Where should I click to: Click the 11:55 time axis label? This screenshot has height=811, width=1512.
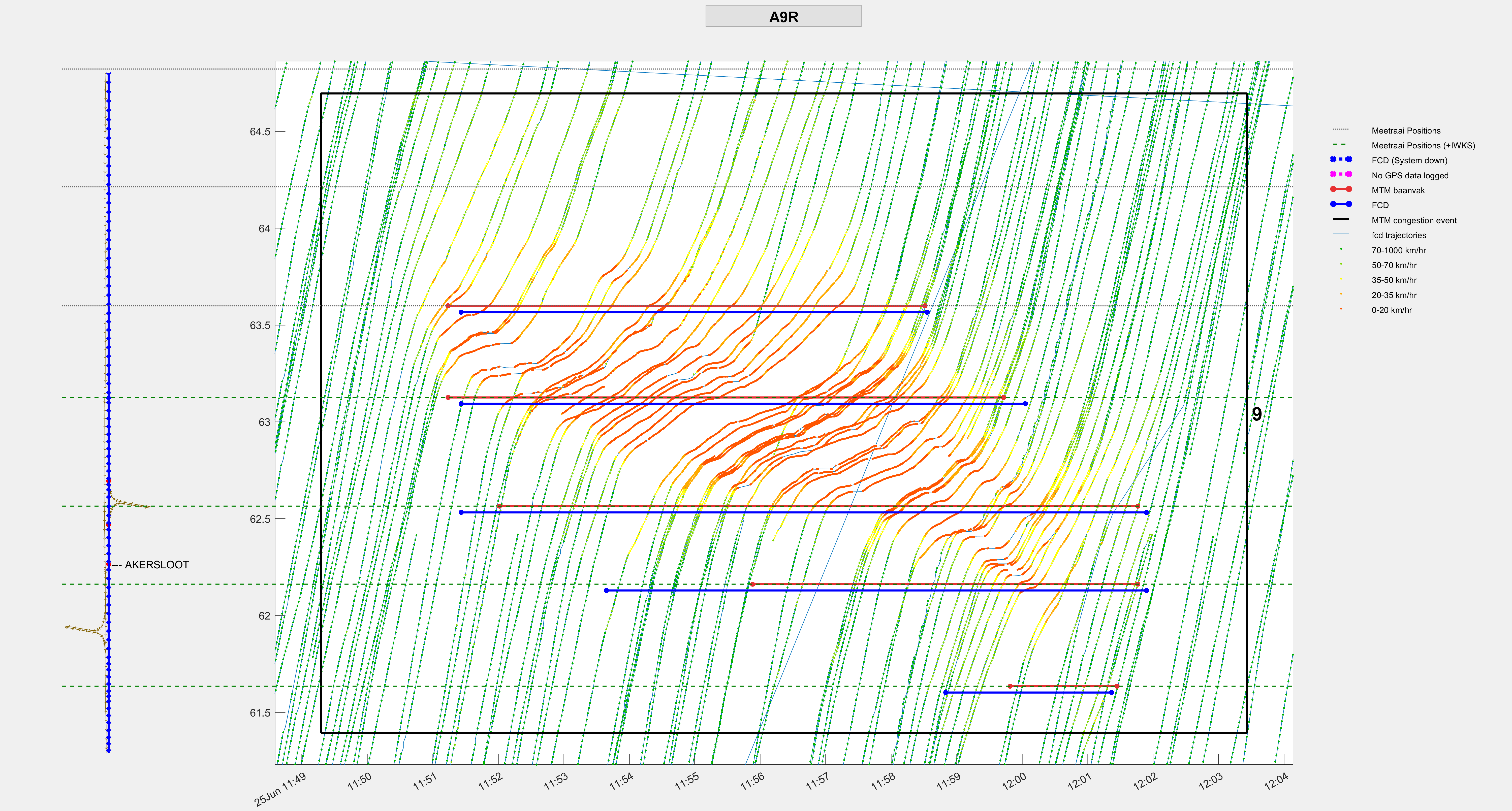[x=687, y=781]
